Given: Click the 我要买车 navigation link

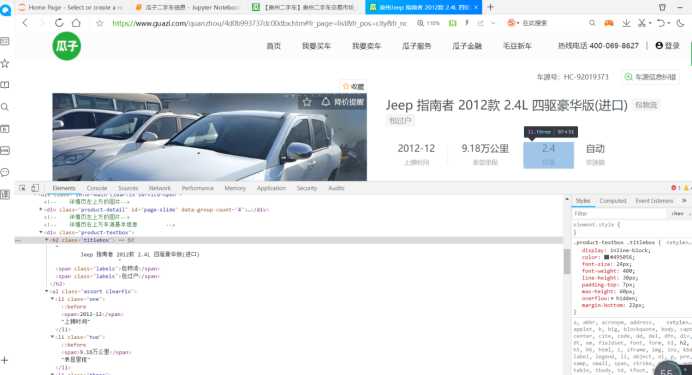Looking at the screenshot, I should [x=316, y=46].
